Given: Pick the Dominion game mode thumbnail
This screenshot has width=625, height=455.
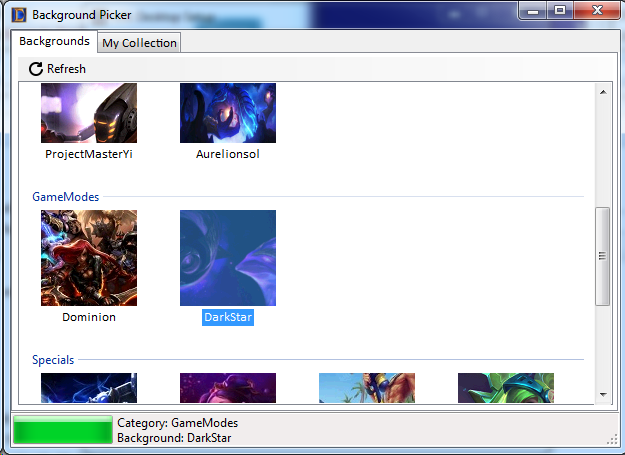Looking at the screenshot, I should pos(89,258).
